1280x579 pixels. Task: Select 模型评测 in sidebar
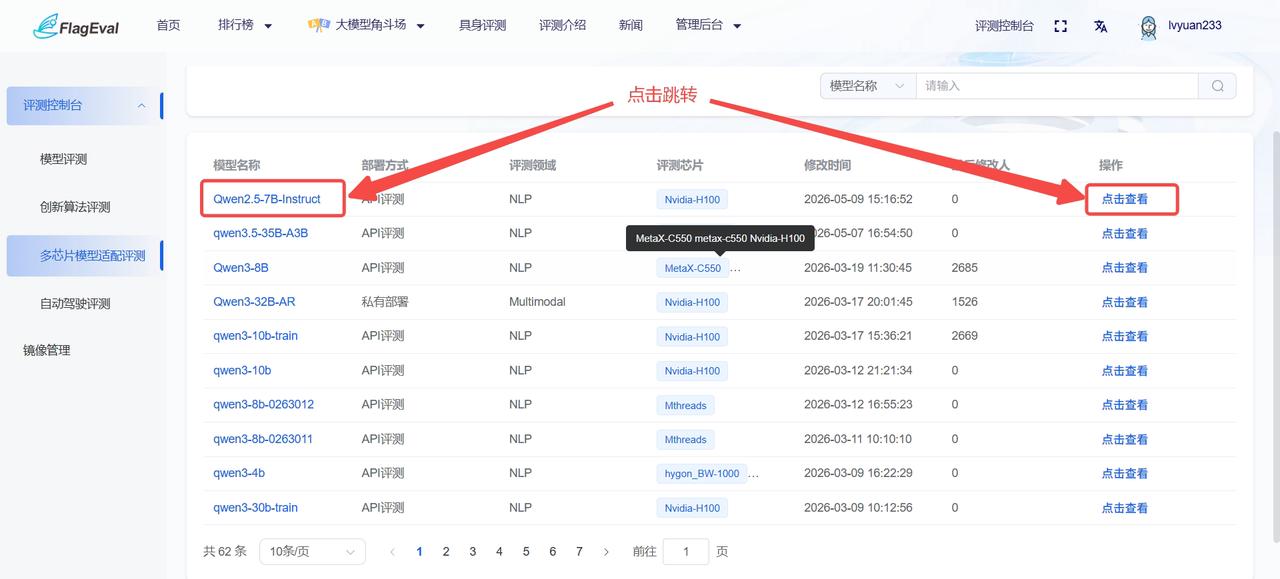pyautogui.click(x=63, y=159)
